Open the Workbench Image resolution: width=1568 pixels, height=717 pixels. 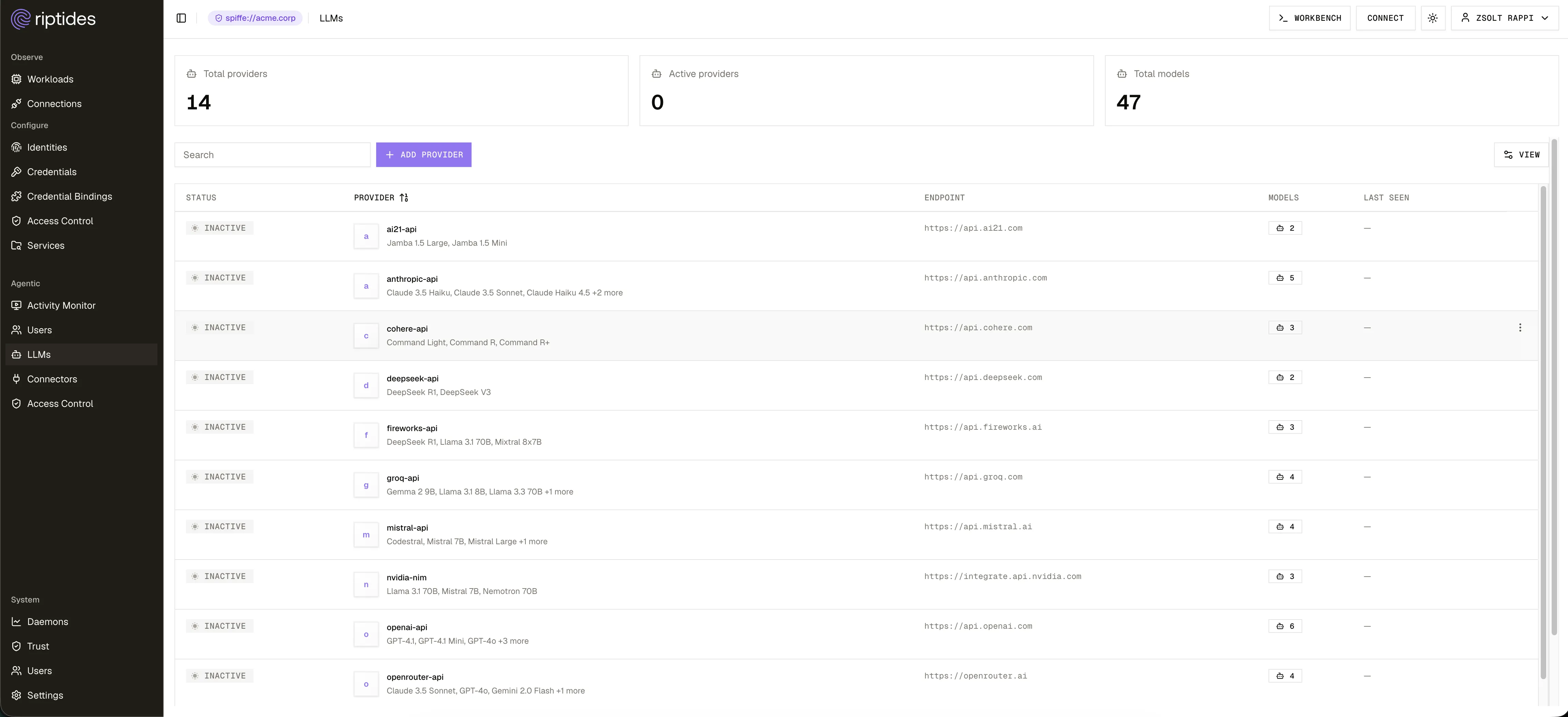(x=1309, y=18)
